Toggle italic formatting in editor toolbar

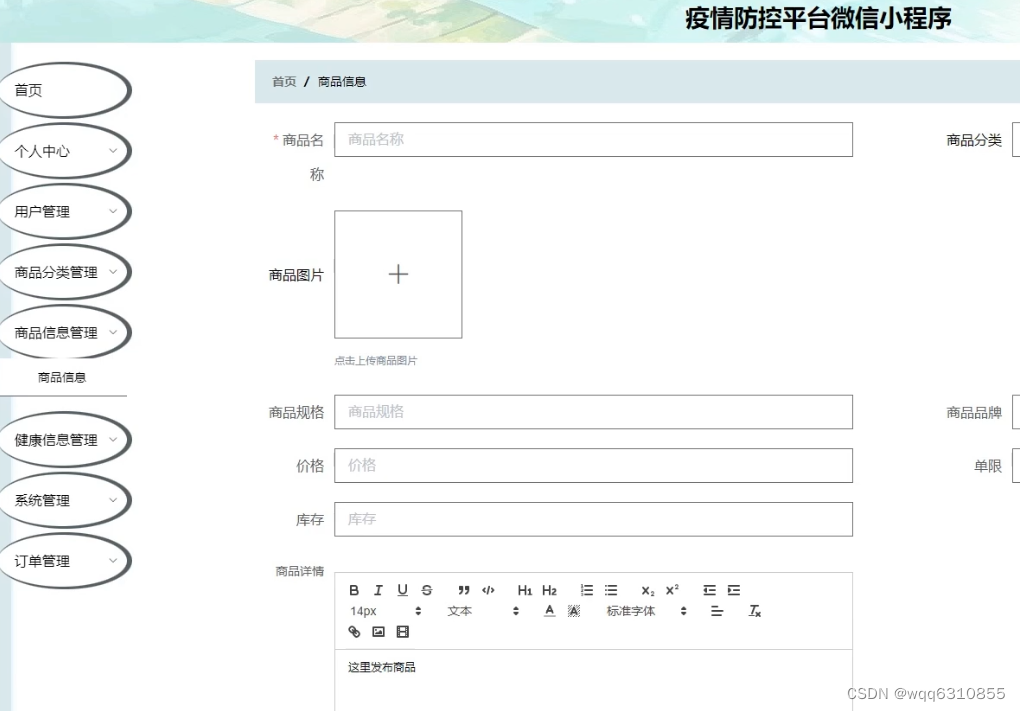(x=378, y=590)
